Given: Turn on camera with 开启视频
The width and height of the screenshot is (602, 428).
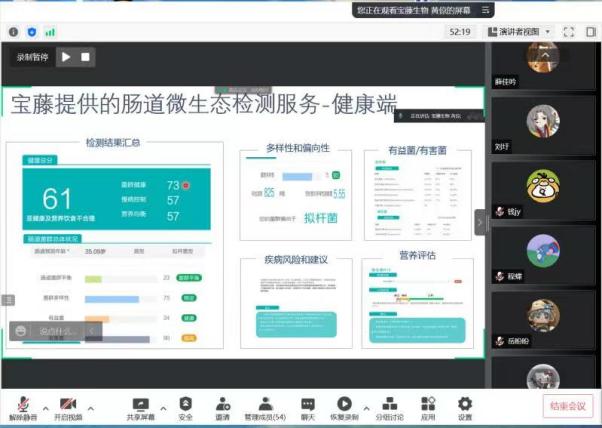Looking at the screenshot, I should tap(67, 403).
